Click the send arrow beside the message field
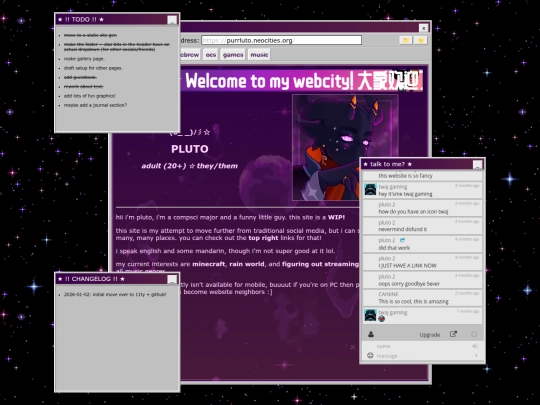Image resolution: width=540 pixels, height=405 pixels. point(476,355)
